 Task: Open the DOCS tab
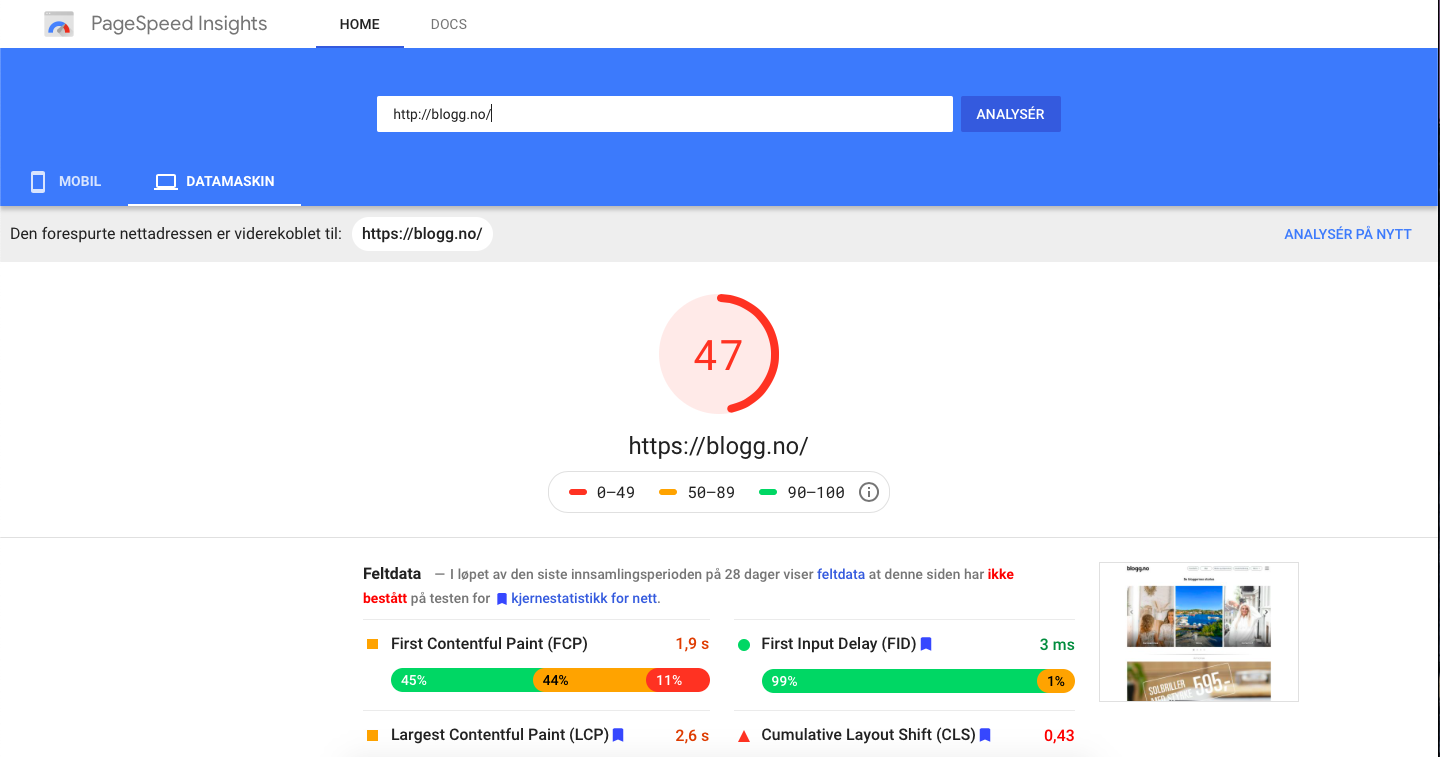coord(449,24)
